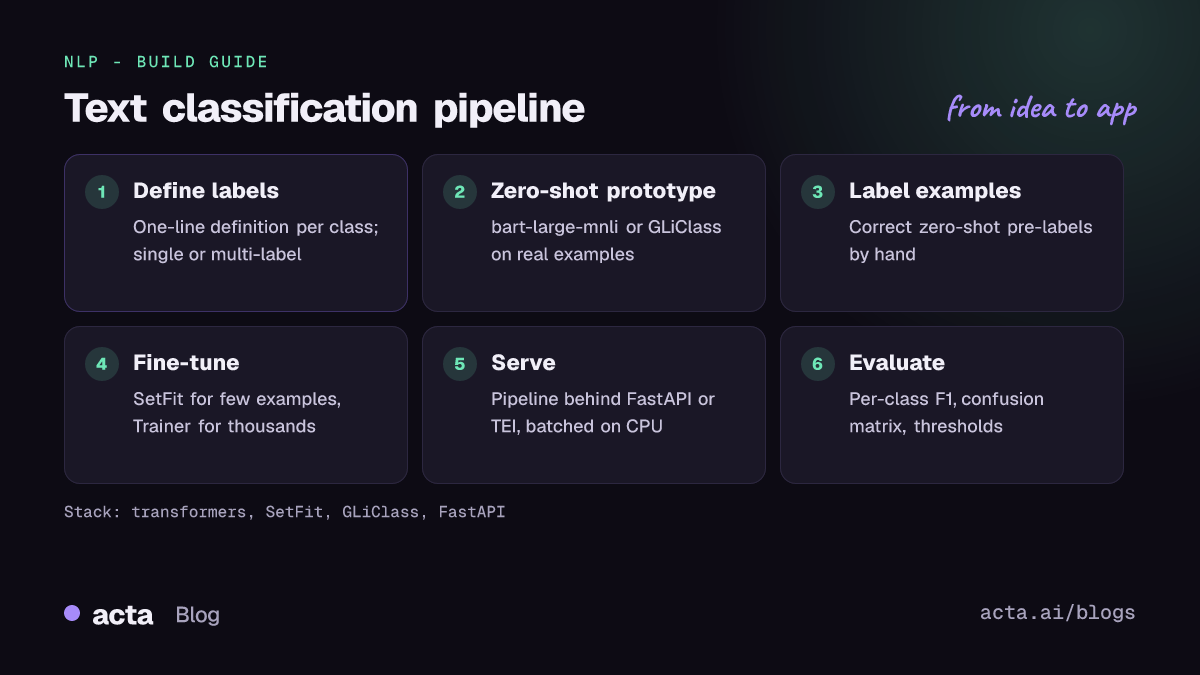Click the "Text classification pipeline" title

[x=325, y=108]
